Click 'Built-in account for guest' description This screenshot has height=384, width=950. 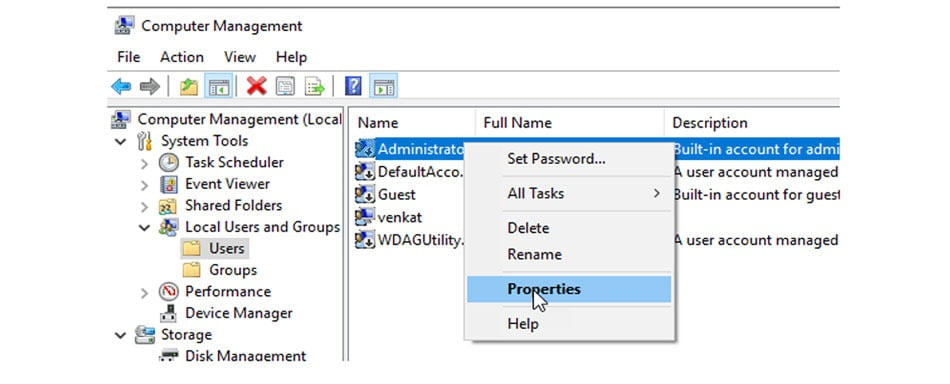tap(756, 194)
